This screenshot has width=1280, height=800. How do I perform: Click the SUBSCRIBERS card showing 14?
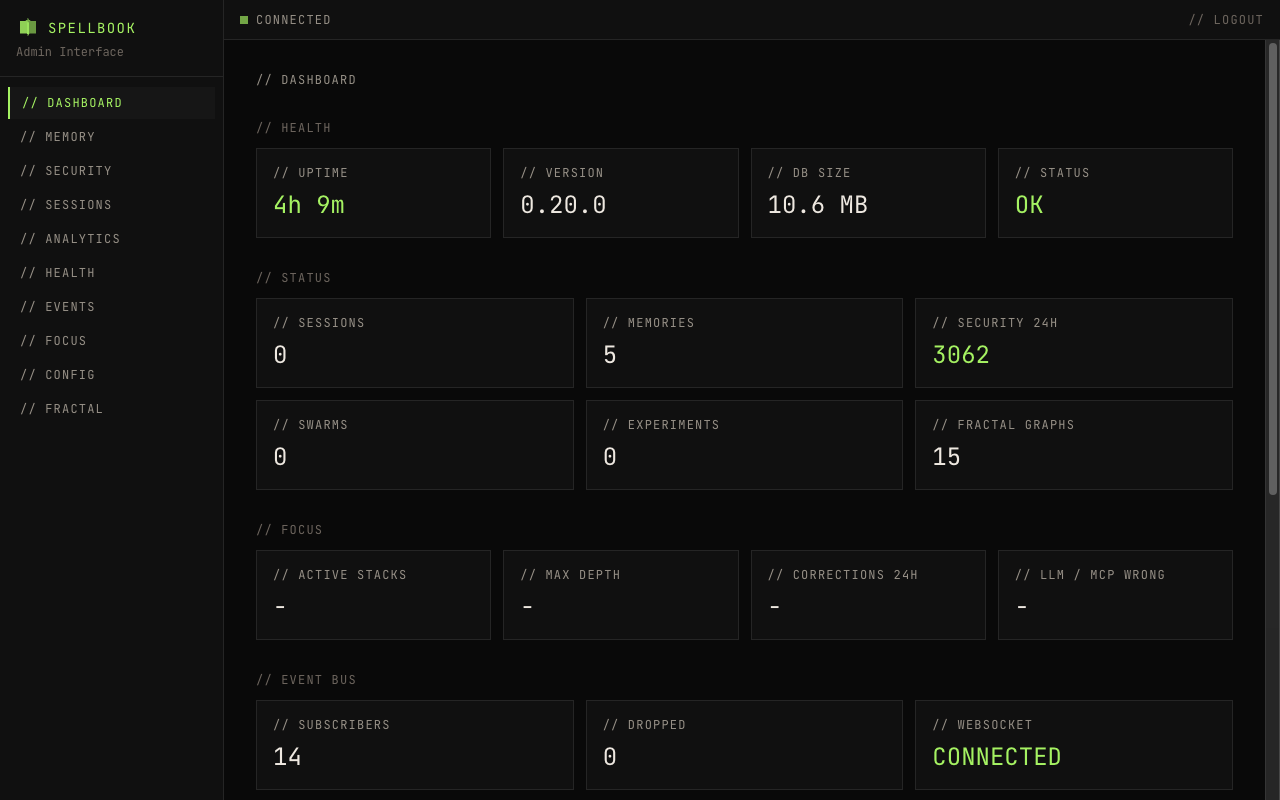[414, 744]
